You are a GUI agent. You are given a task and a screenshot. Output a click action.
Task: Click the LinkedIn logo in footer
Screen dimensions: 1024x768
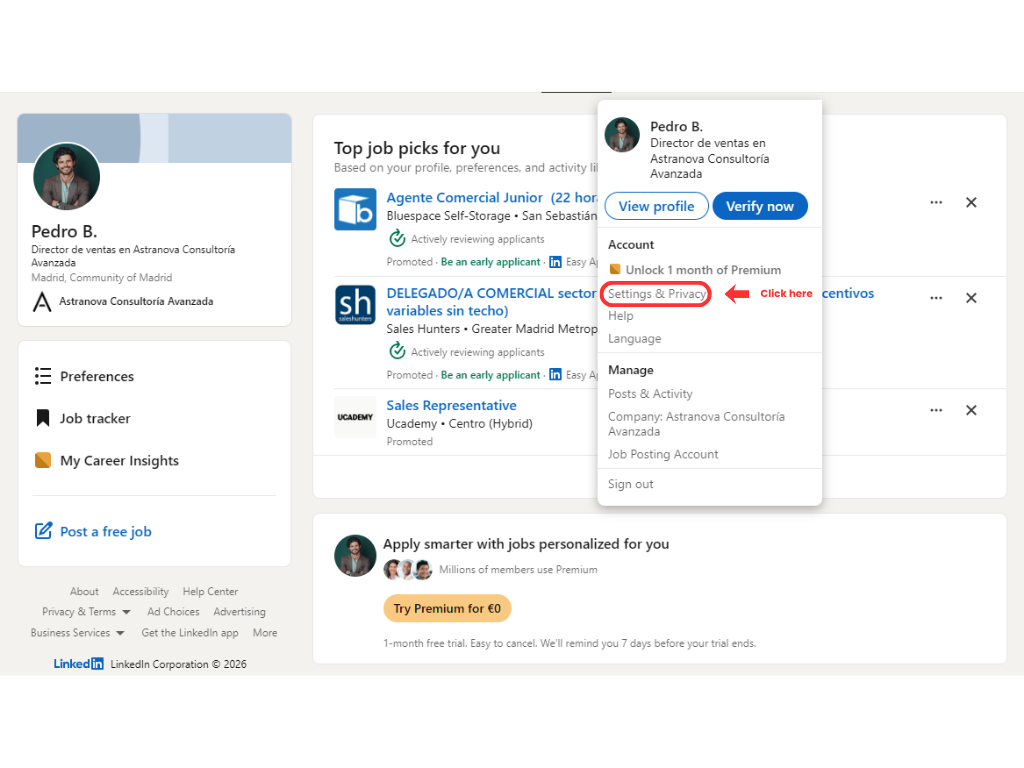pyautogui.click(x=78, y=664)
